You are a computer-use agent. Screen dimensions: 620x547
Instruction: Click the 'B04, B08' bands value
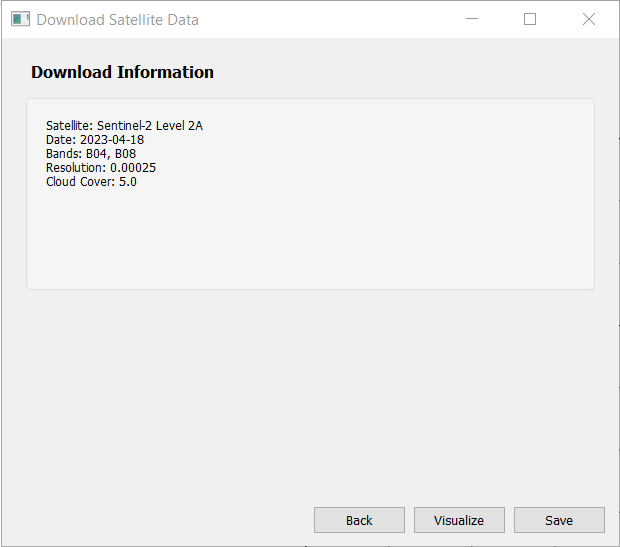click(x=110, y=154)
